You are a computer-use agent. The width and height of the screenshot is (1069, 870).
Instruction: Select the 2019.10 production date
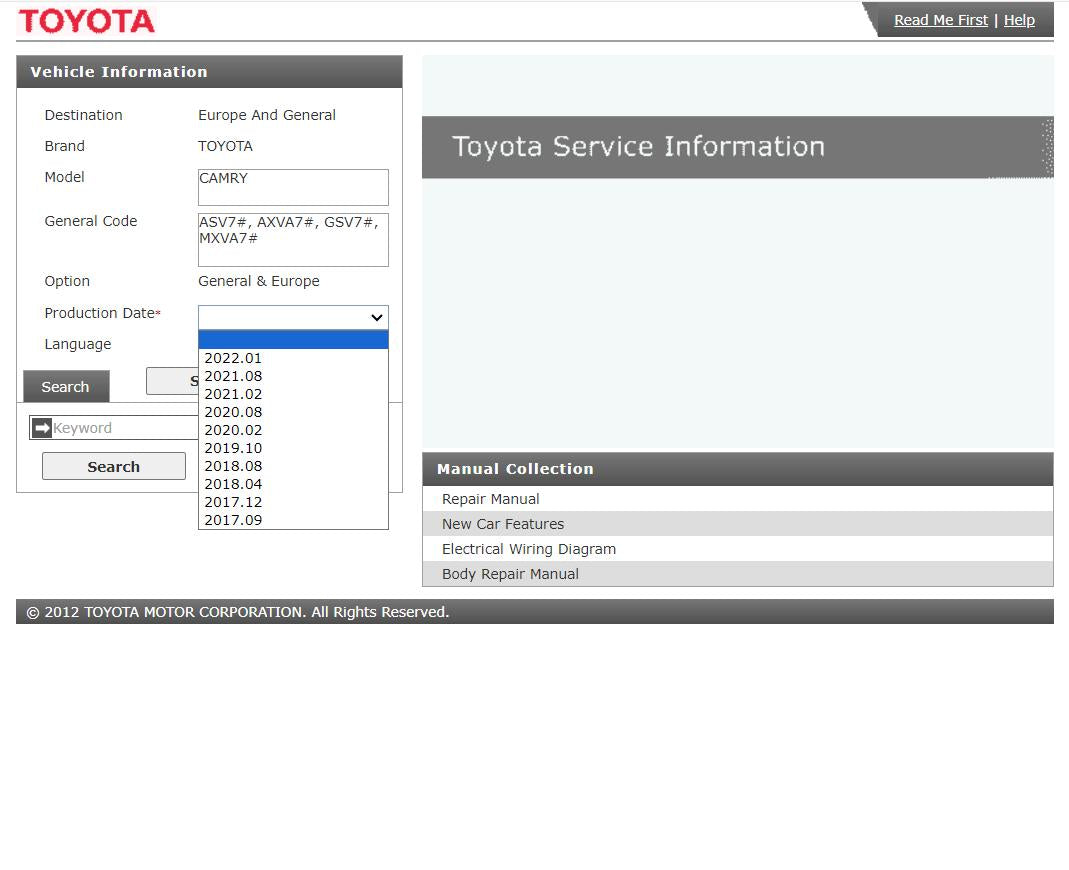(x=233, y=448)
